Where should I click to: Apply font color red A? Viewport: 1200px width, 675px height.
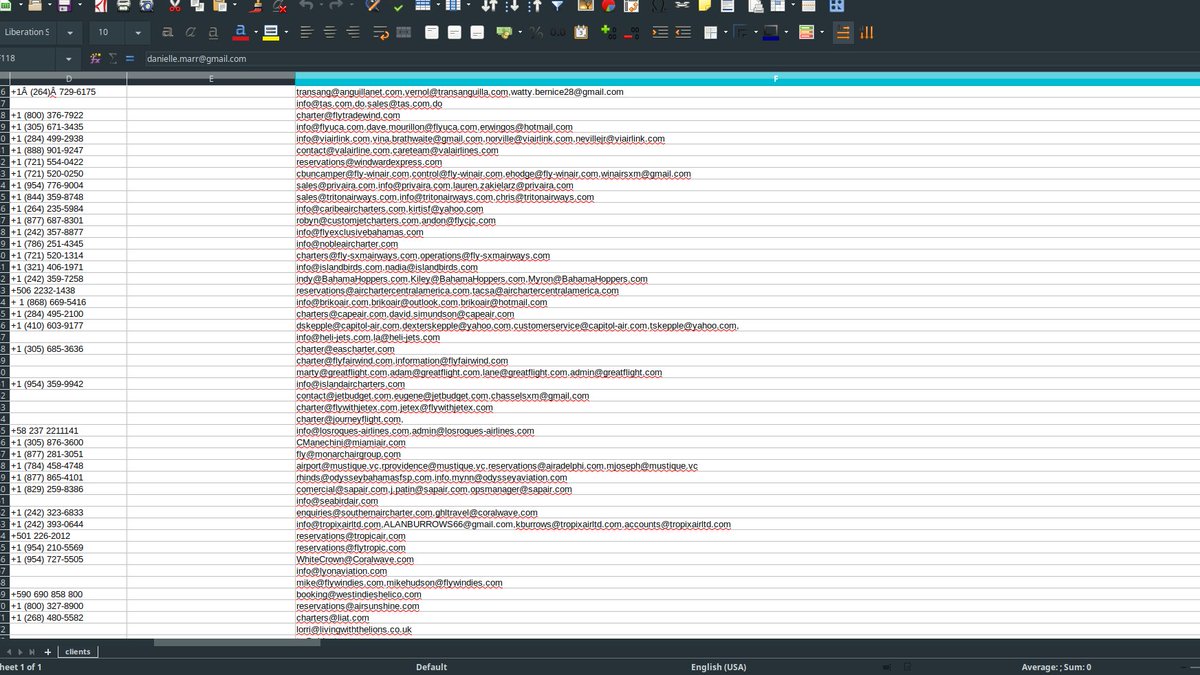(x=240, y=32)
